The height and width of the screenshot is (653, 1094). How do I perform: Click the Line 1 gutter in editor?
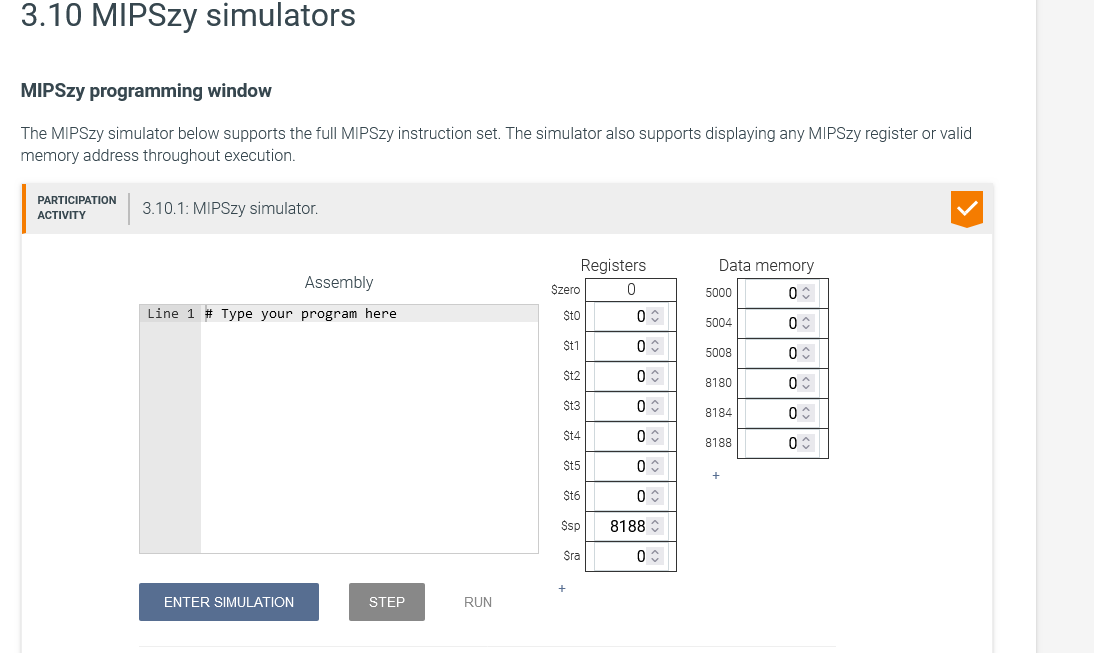(x=170, y=313)
